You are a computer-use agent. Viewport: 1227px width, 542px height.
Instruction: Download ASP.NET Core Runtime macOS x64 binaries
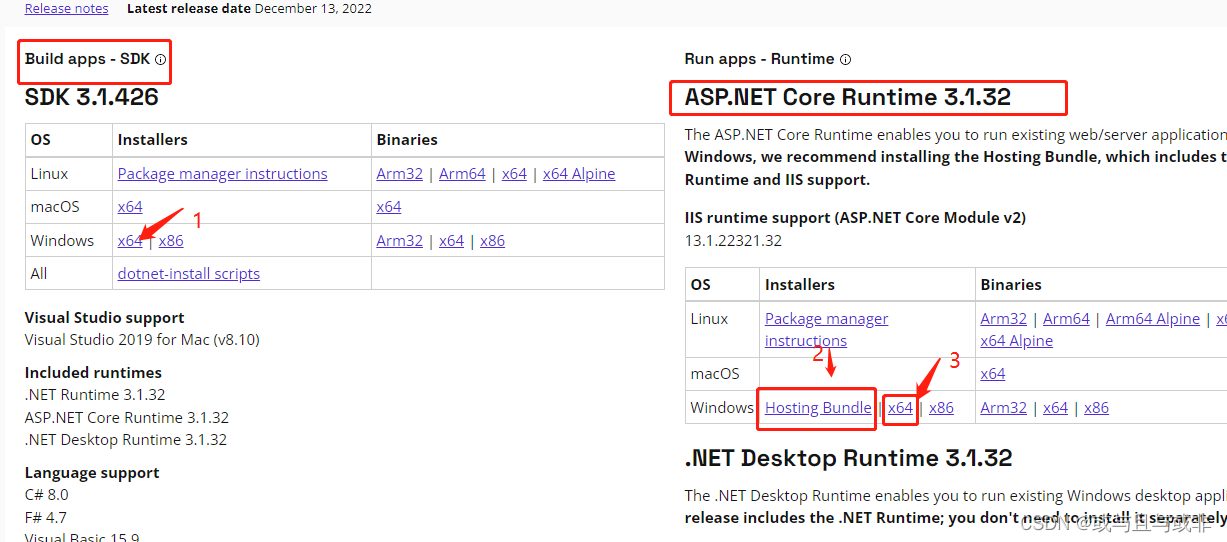(993, 373)
